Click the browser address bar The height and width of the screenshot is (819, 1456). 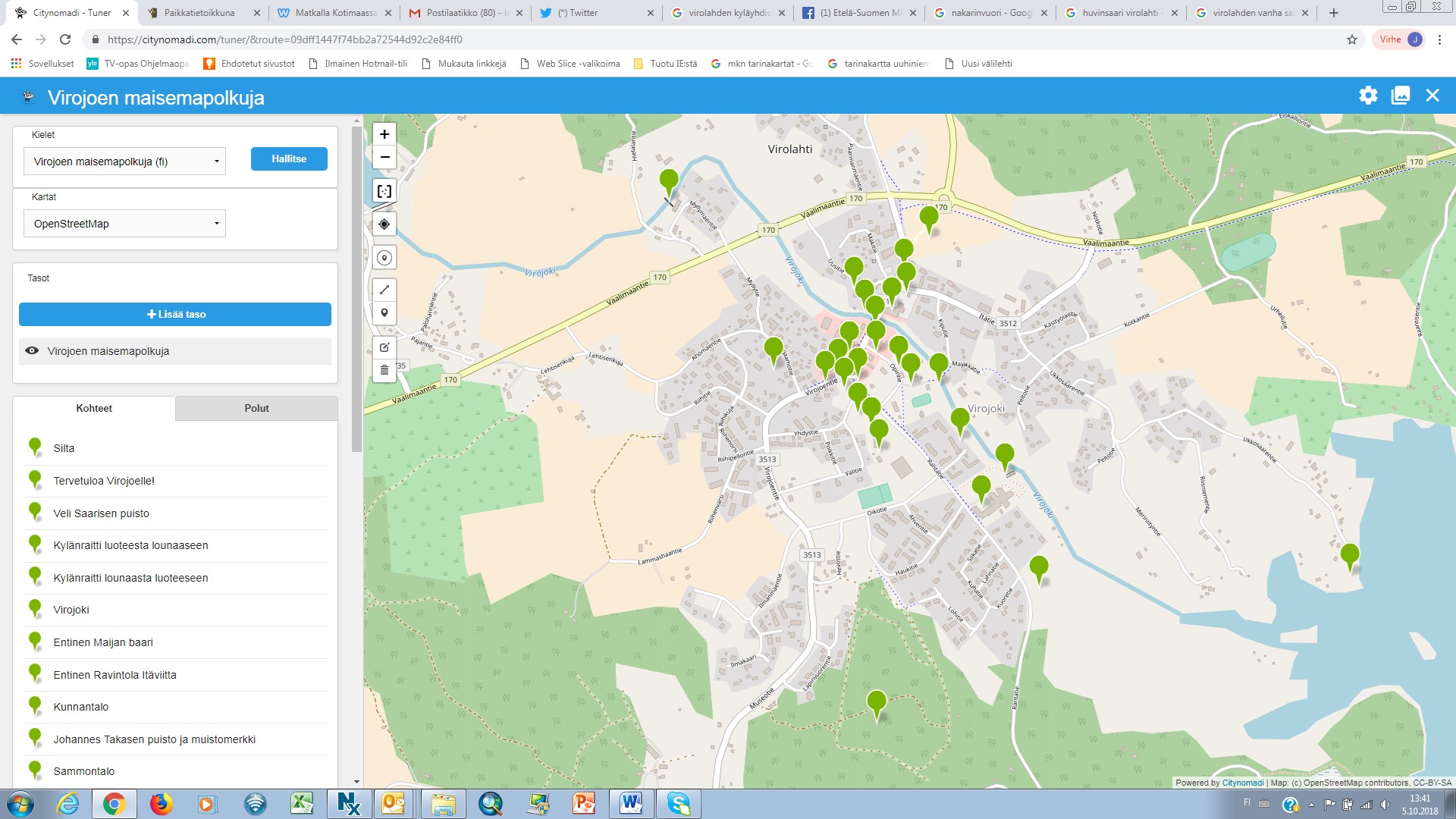pos(713,39)
